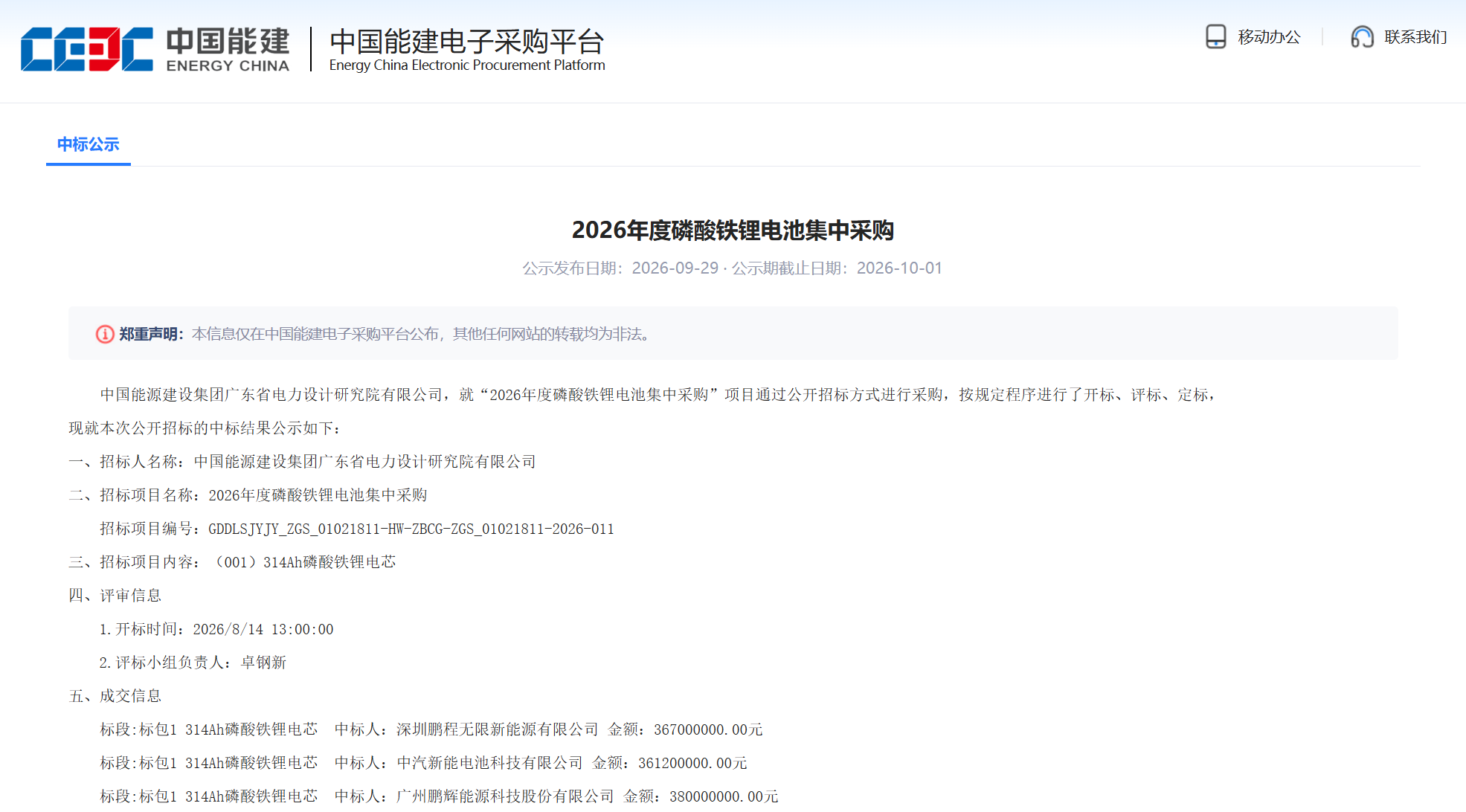Click the 四、评审信息 heading
1466x812 pixels.
click(x=115, y=596)
